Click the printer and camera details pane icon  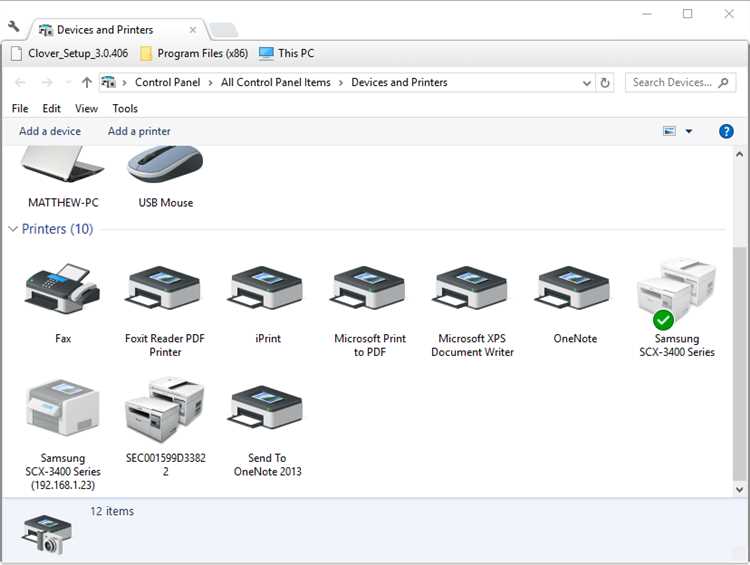coord(47,534)
